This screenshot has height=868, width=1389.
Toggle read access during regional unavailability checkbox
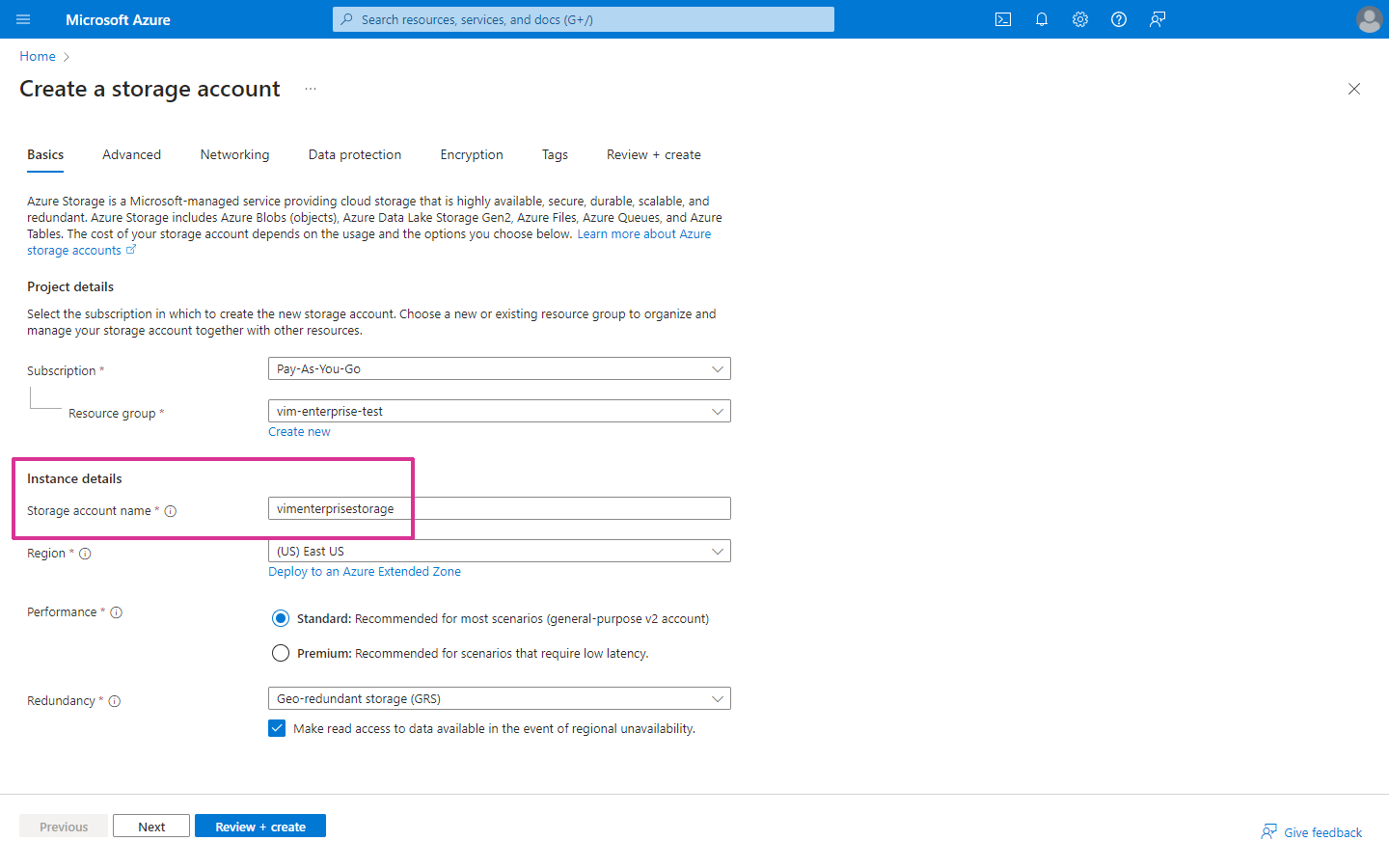(x=277, y=728)
